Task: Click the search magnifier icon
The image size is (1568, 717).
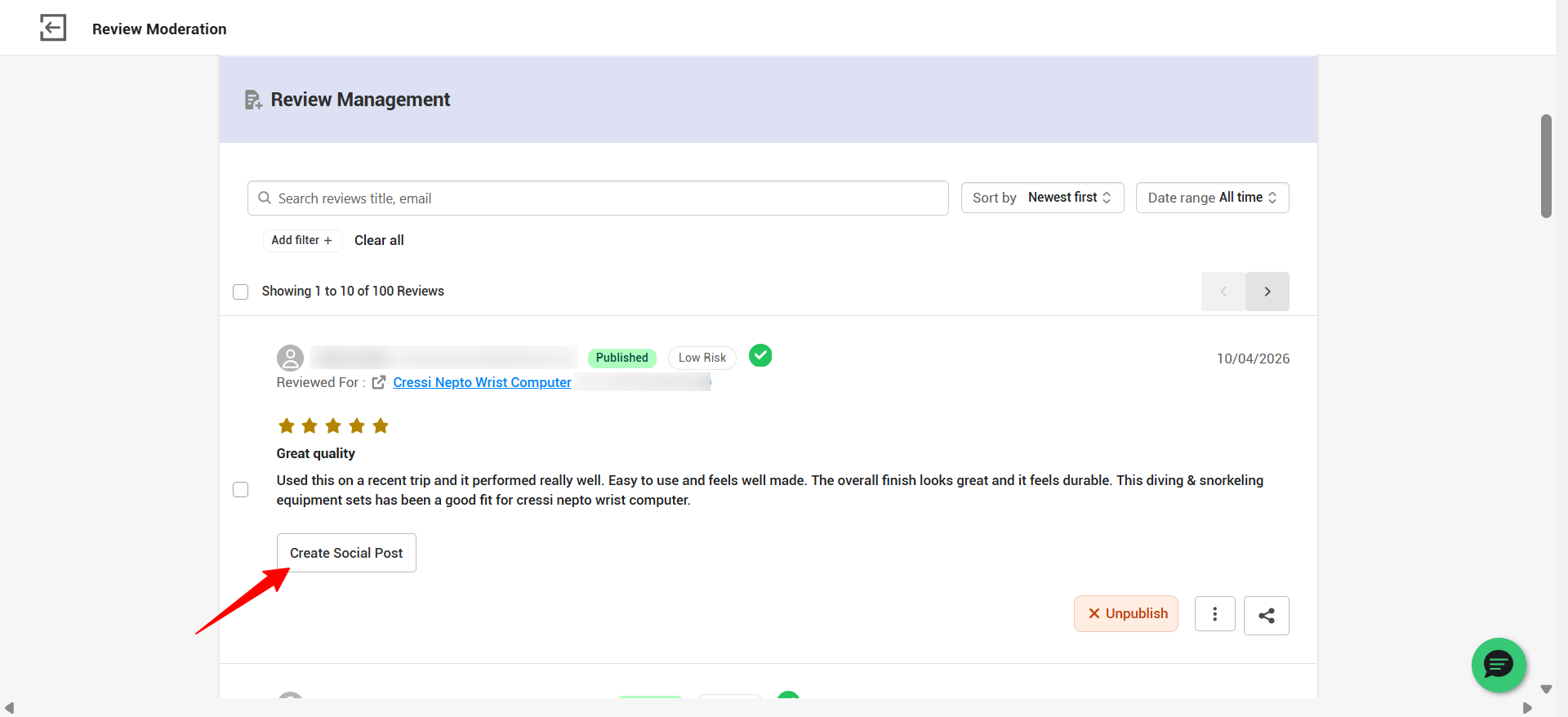Action: pos(265,198)
